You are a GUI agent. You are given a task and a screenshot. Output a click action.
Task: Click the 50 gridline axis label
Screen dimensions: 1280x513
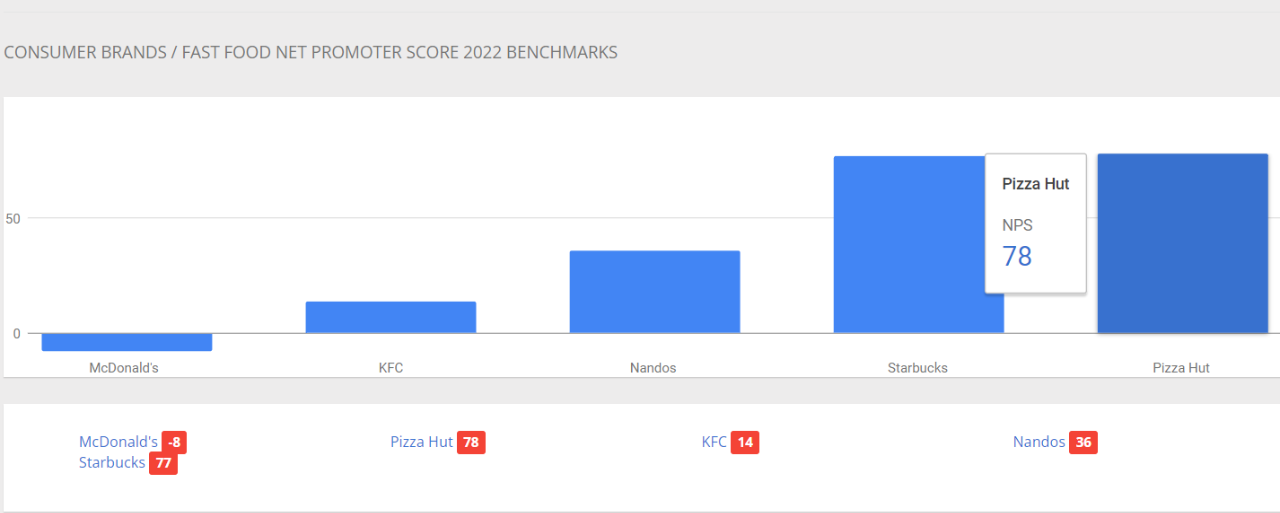point(11,218)
